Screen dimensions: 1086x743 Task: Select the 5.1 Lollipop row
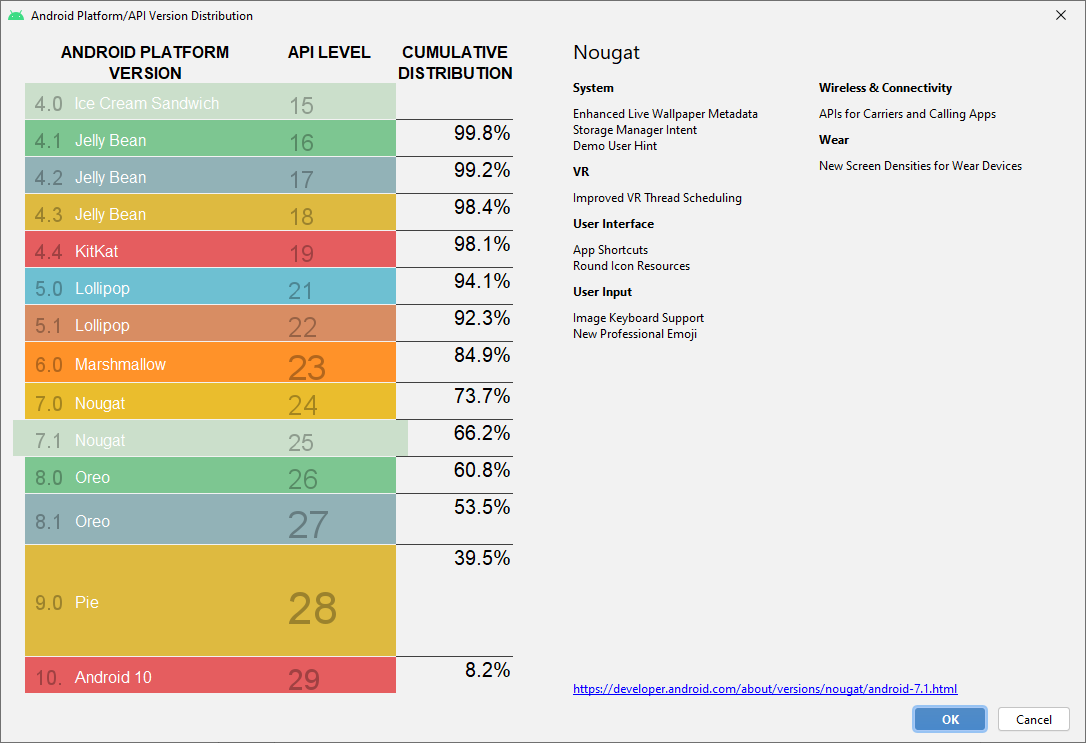coord(210,324)
